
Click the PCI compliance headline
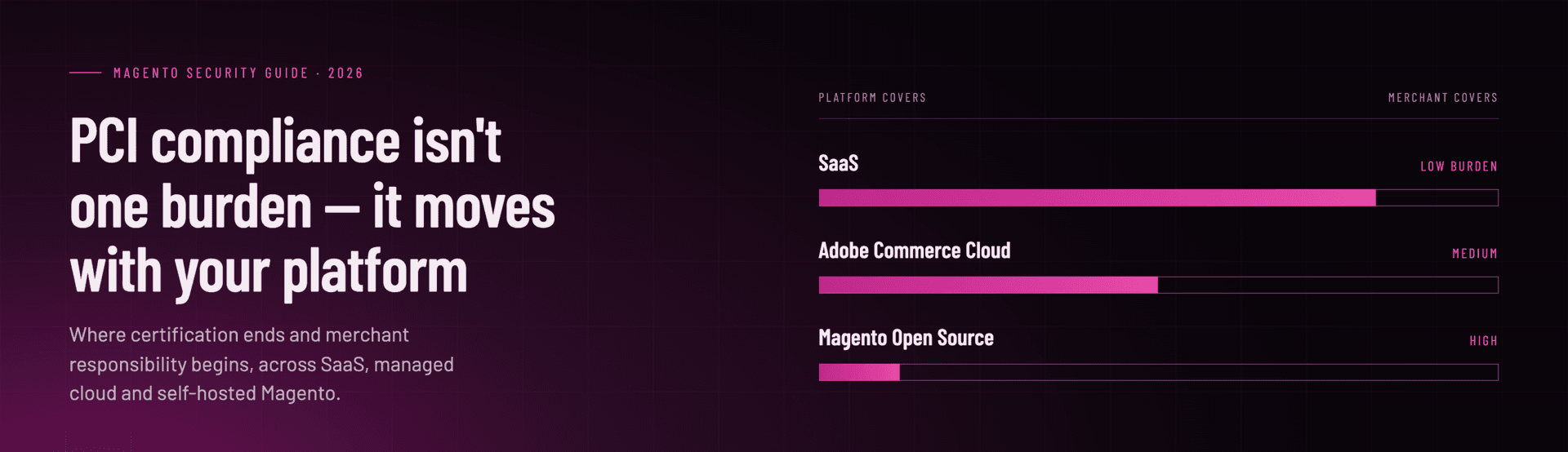click(x=312, y=205)
